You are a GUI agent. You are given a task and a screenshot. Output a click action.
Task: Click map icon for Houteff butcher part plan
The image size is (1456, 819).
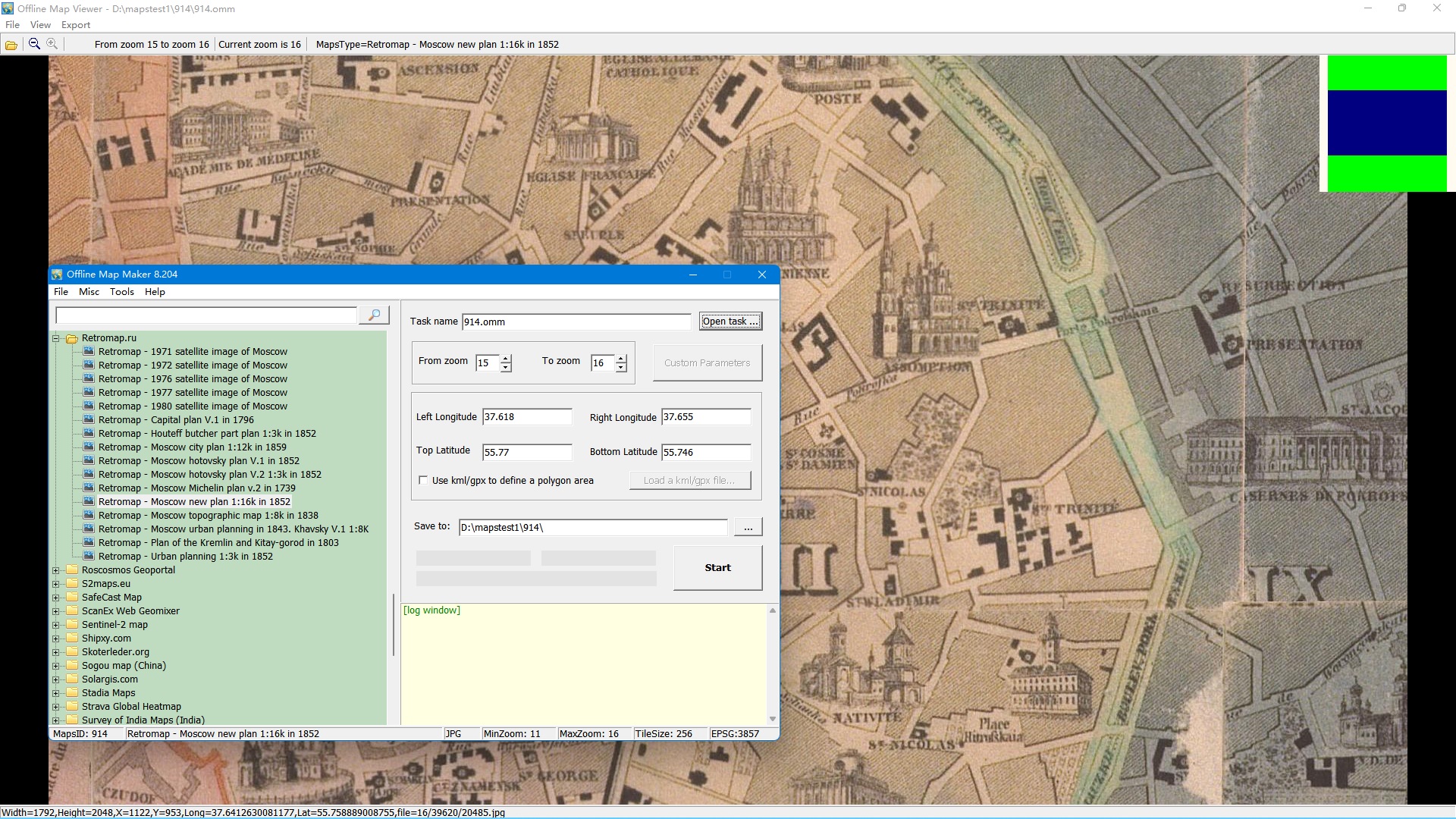[89, 434]
